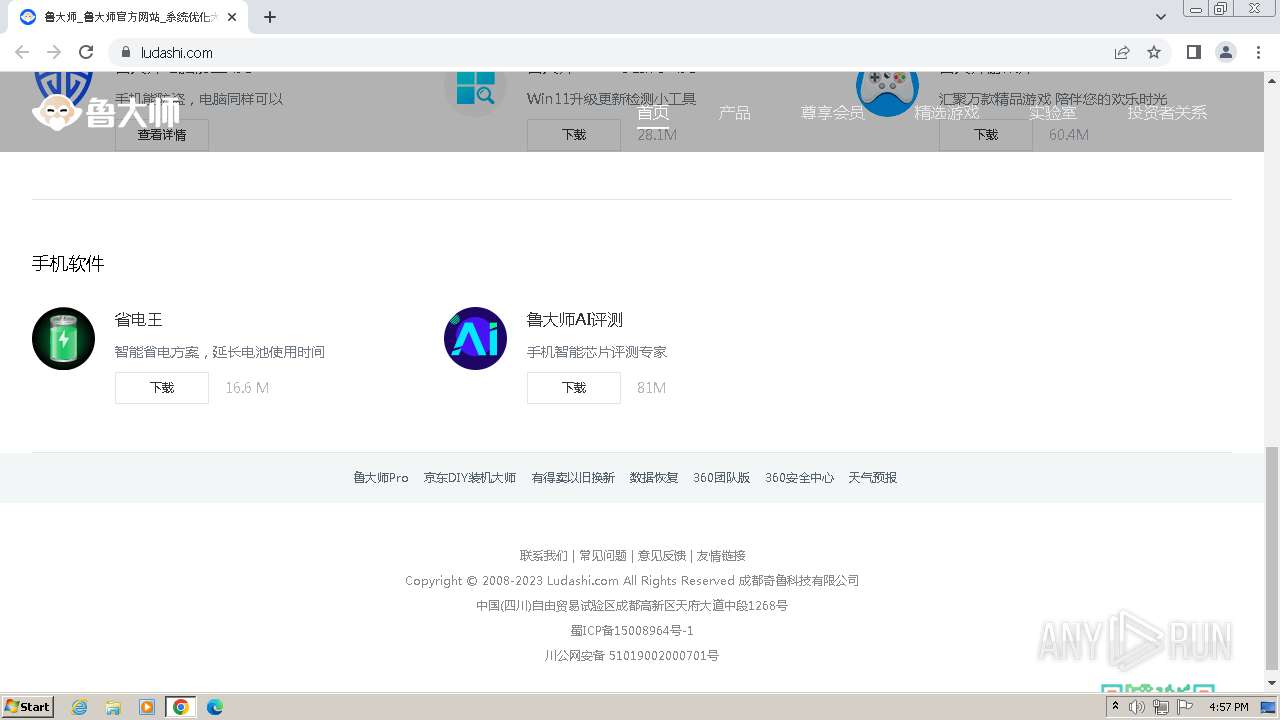
Task: Select 投资者关系 in navigation menu
Action: (1167, 113)
